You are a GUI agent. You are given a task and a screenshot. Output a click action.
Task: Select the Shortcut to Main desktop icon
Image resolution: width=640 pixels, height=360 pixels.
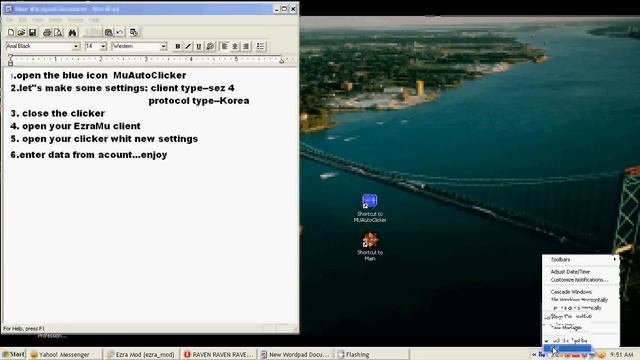point(370,246)
